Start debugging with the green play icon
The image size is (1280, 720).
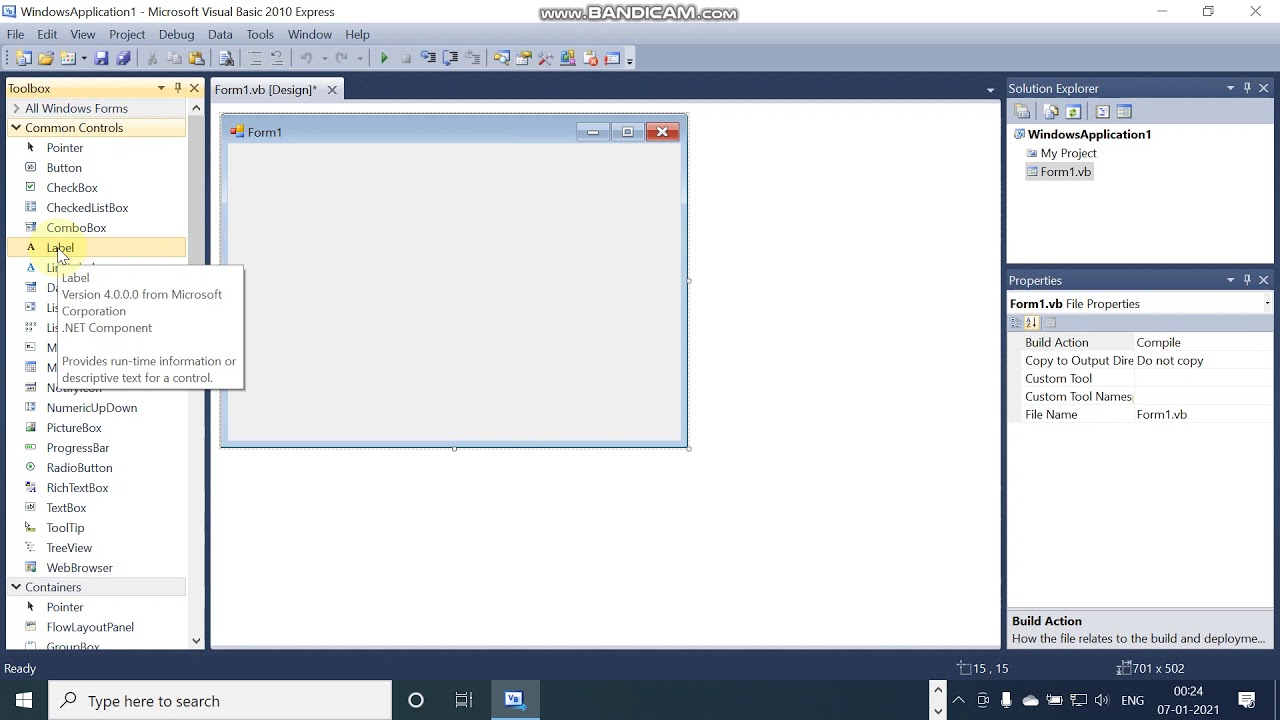point(384,59)
